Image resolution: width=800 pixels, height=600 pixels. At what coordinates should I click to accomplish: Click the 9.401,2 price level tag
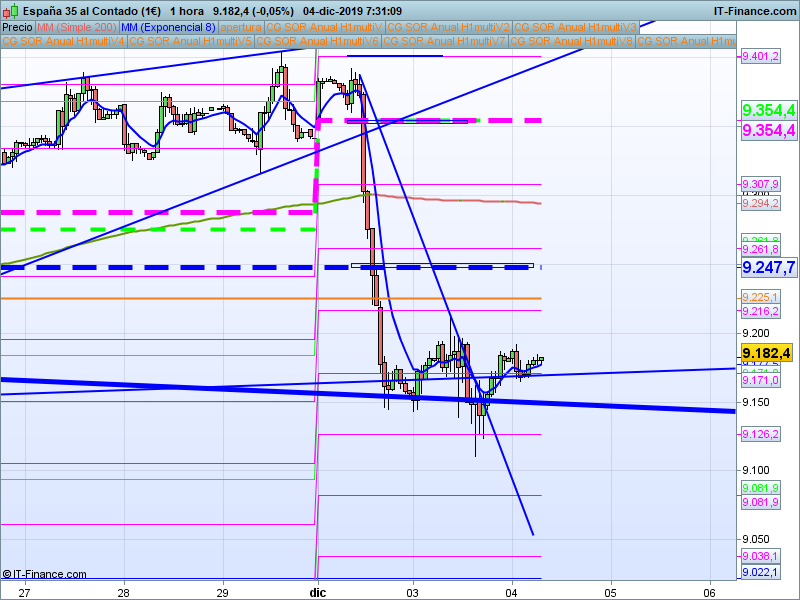click(x=759, y=57)
